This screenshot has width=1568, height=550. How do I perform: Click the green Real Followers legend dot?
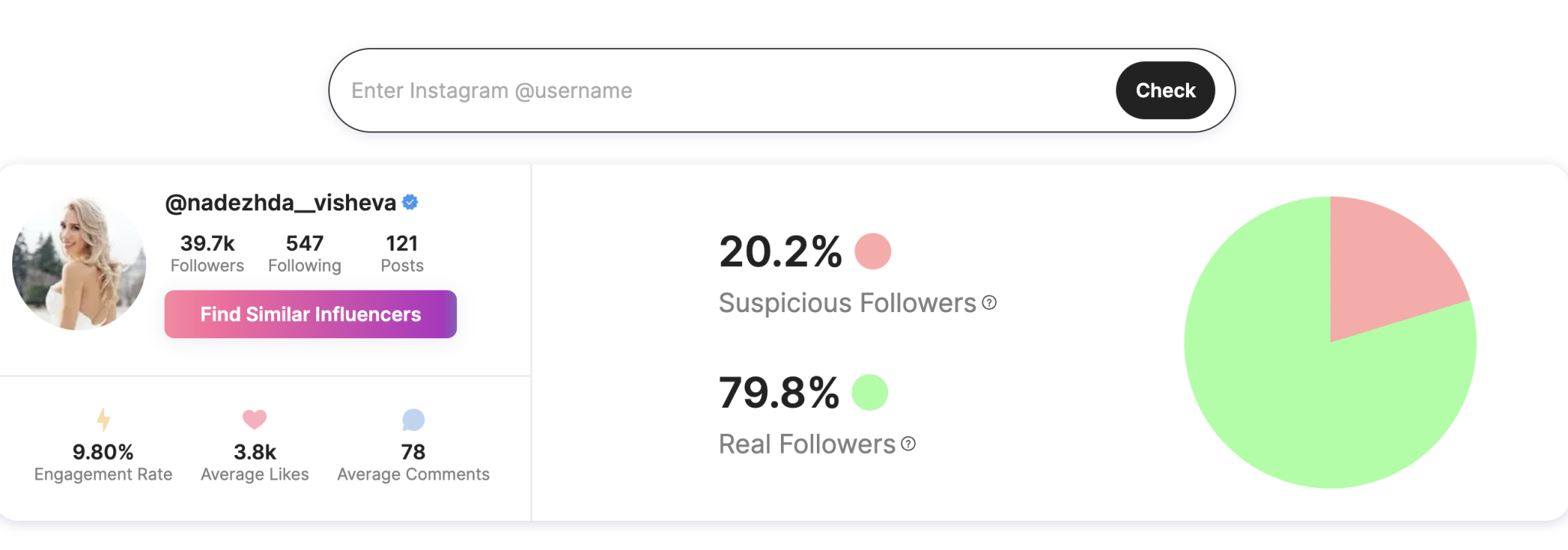(x=870, y=392)
